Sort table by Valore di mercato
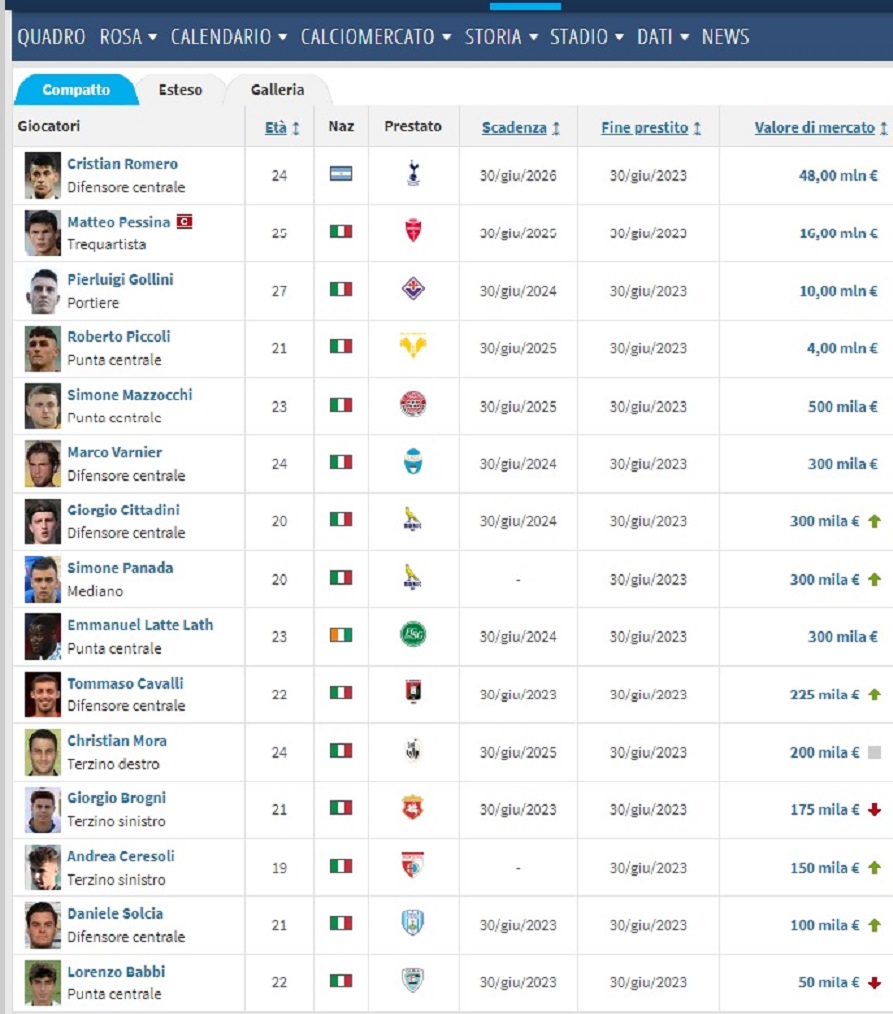This screenshot has width=893, height=1014. [814, 128]
